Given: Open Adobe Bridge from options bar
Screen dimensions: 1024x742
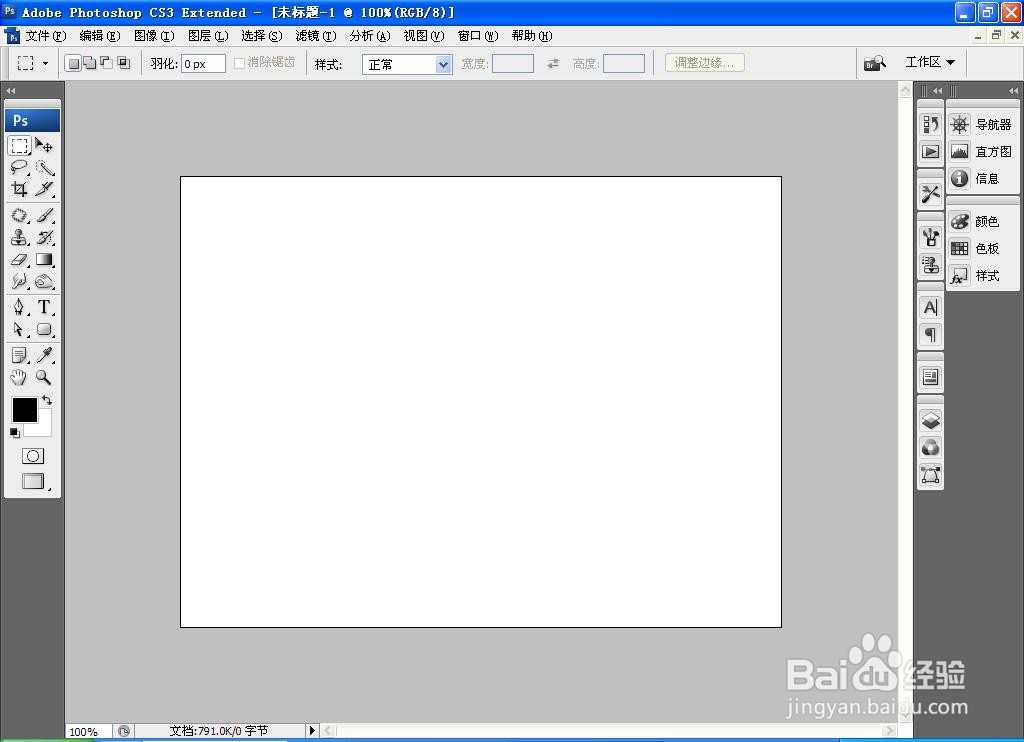Looking at the screenshot, I should coord(874,63).
